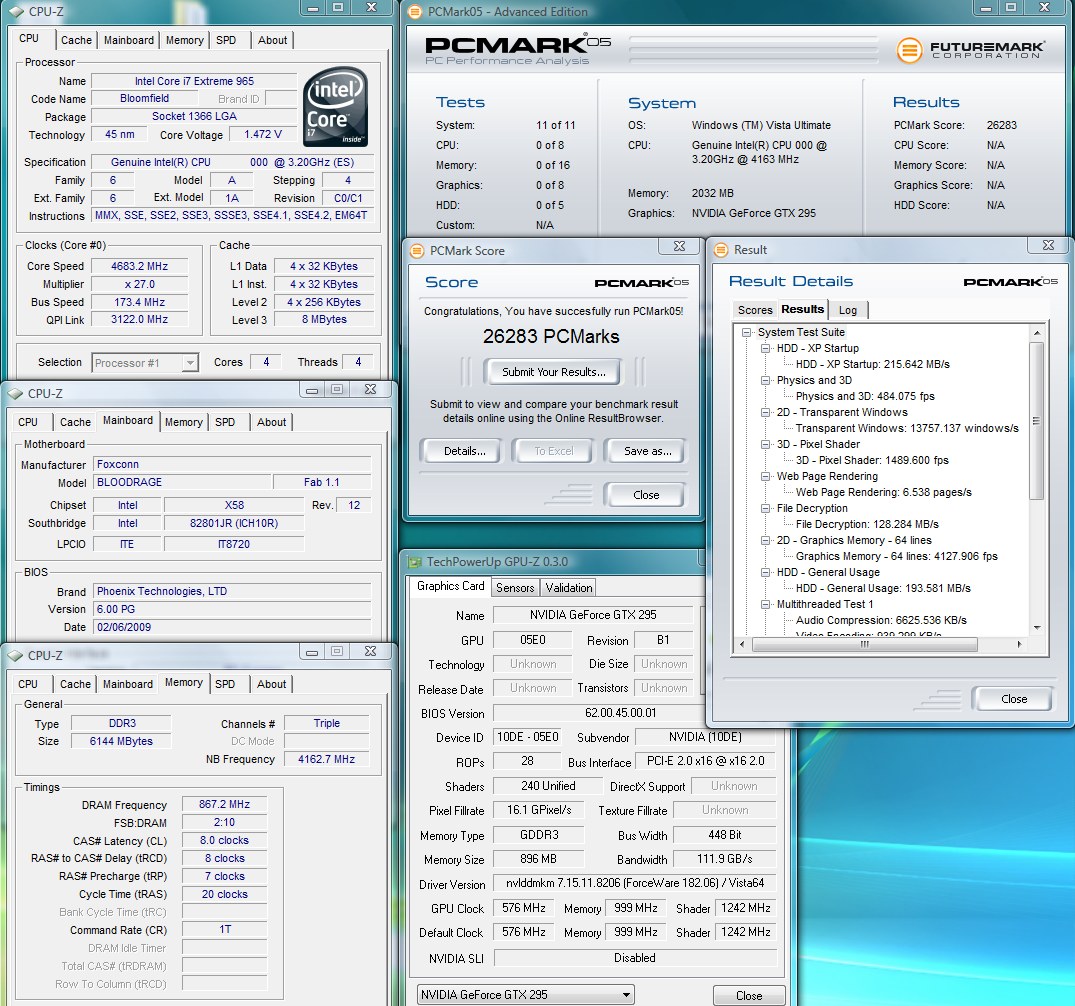Collapse the HDD - XP Startup node
The height and width of the screenshot is (1006, 1075).
pos(765,348)
